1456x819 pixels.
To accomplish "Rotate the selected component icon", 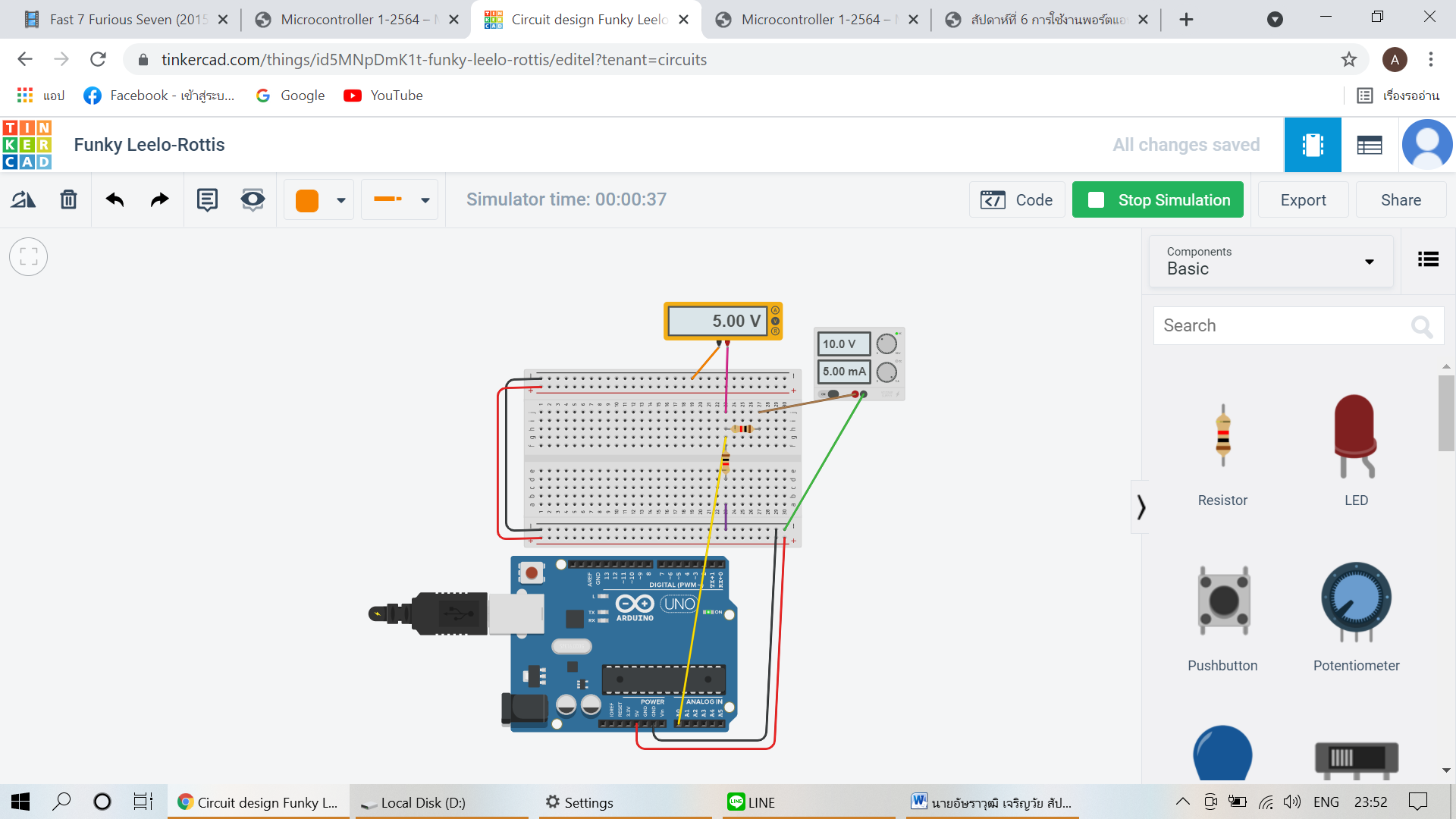I will click(x=23, y=199).
